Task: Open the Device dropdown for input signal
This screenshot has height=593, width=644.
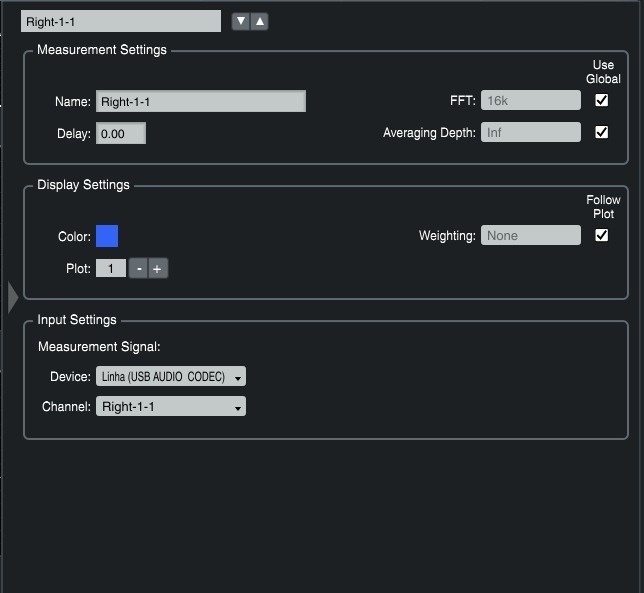Action: click(170, 376)
